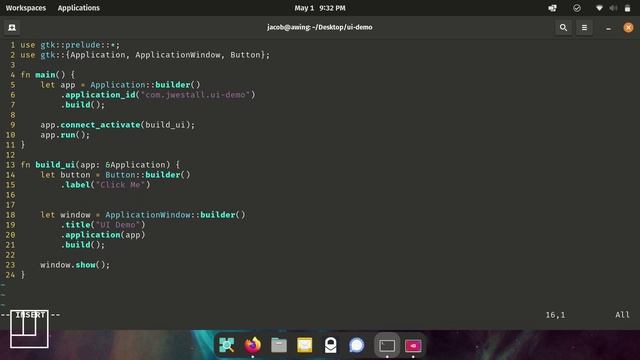Image resolution: width=640 pixels, height=360 pixels.
Task: Click cursor position "16,1" in status line
Action: (x=556, y=315)
